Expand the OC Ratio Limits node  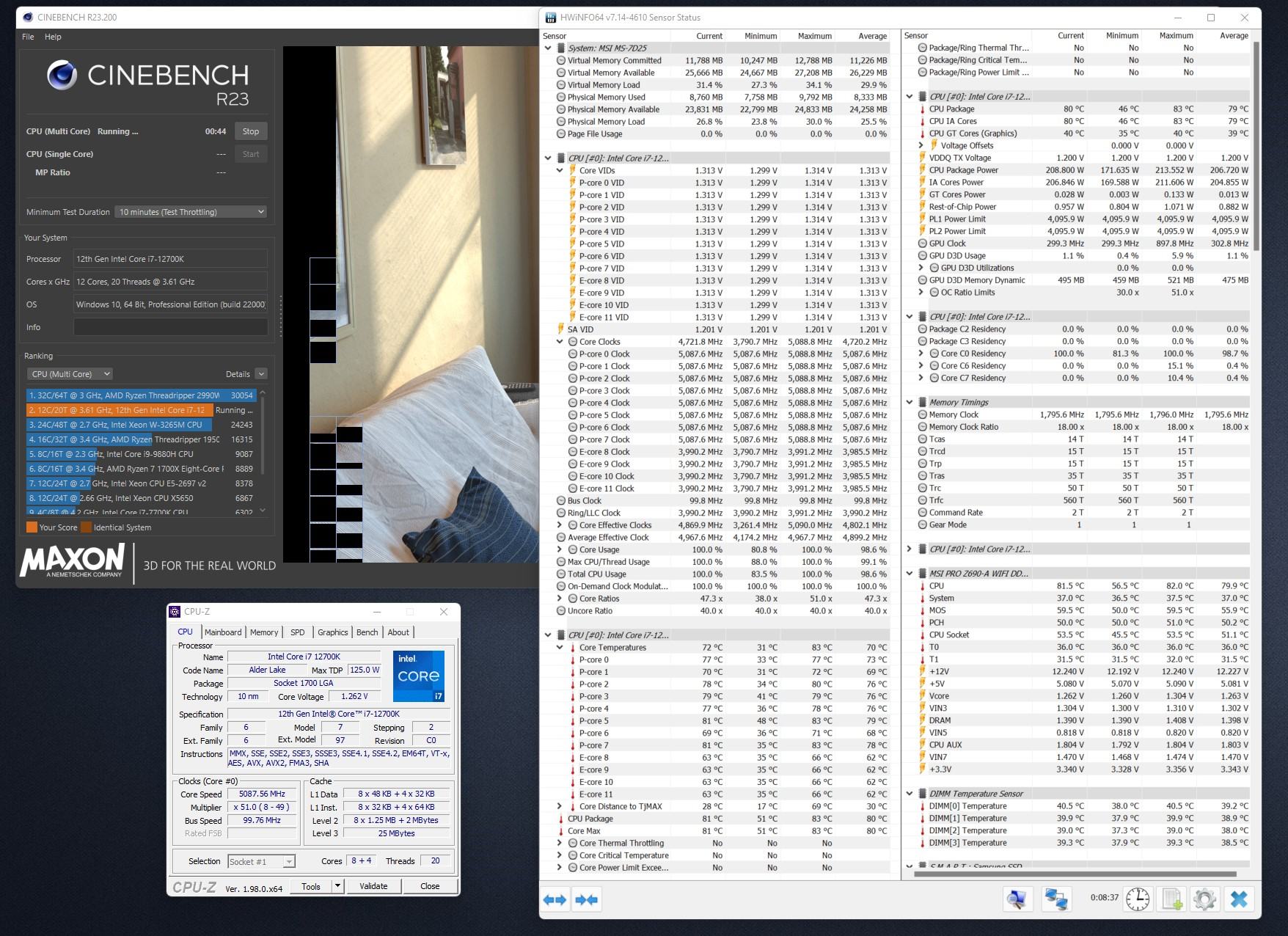(x=921, y=292)
